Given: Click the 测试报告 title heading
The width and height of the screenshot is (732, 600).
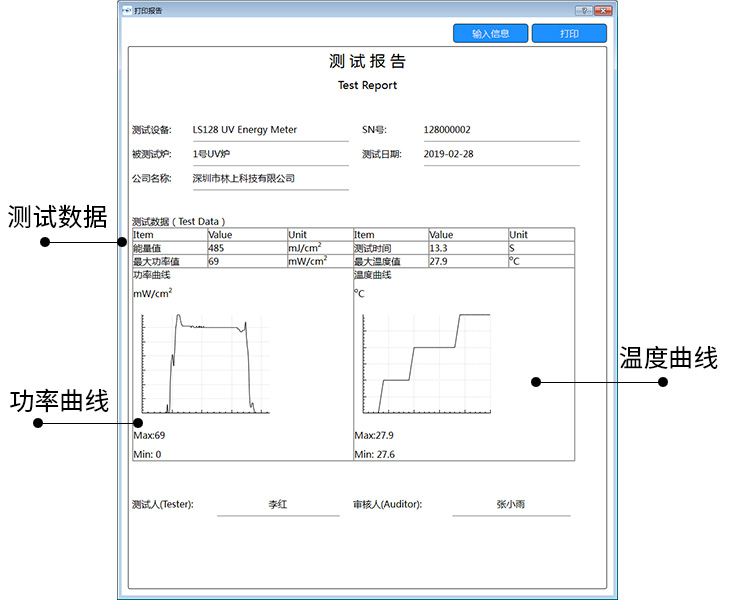Looking at the screenshot, I should click(x=367, y=61).
